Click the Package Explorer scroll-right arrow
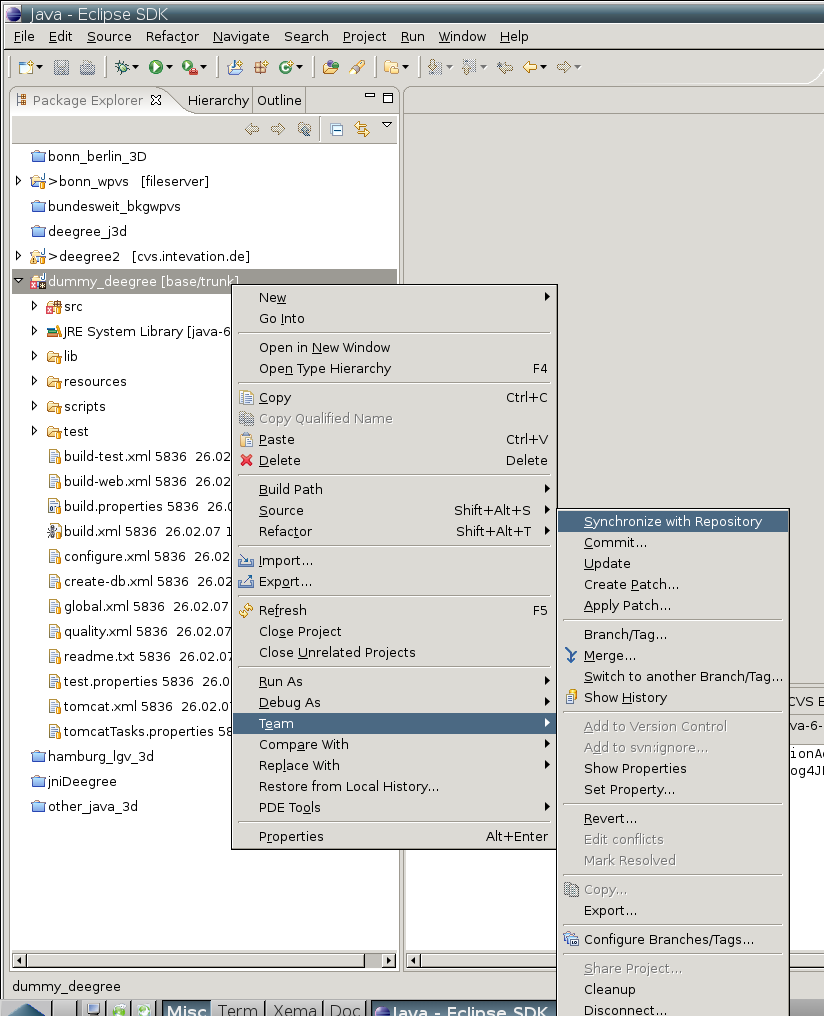The height and width of the screenshot is (1016, 824). coord(389,960)
